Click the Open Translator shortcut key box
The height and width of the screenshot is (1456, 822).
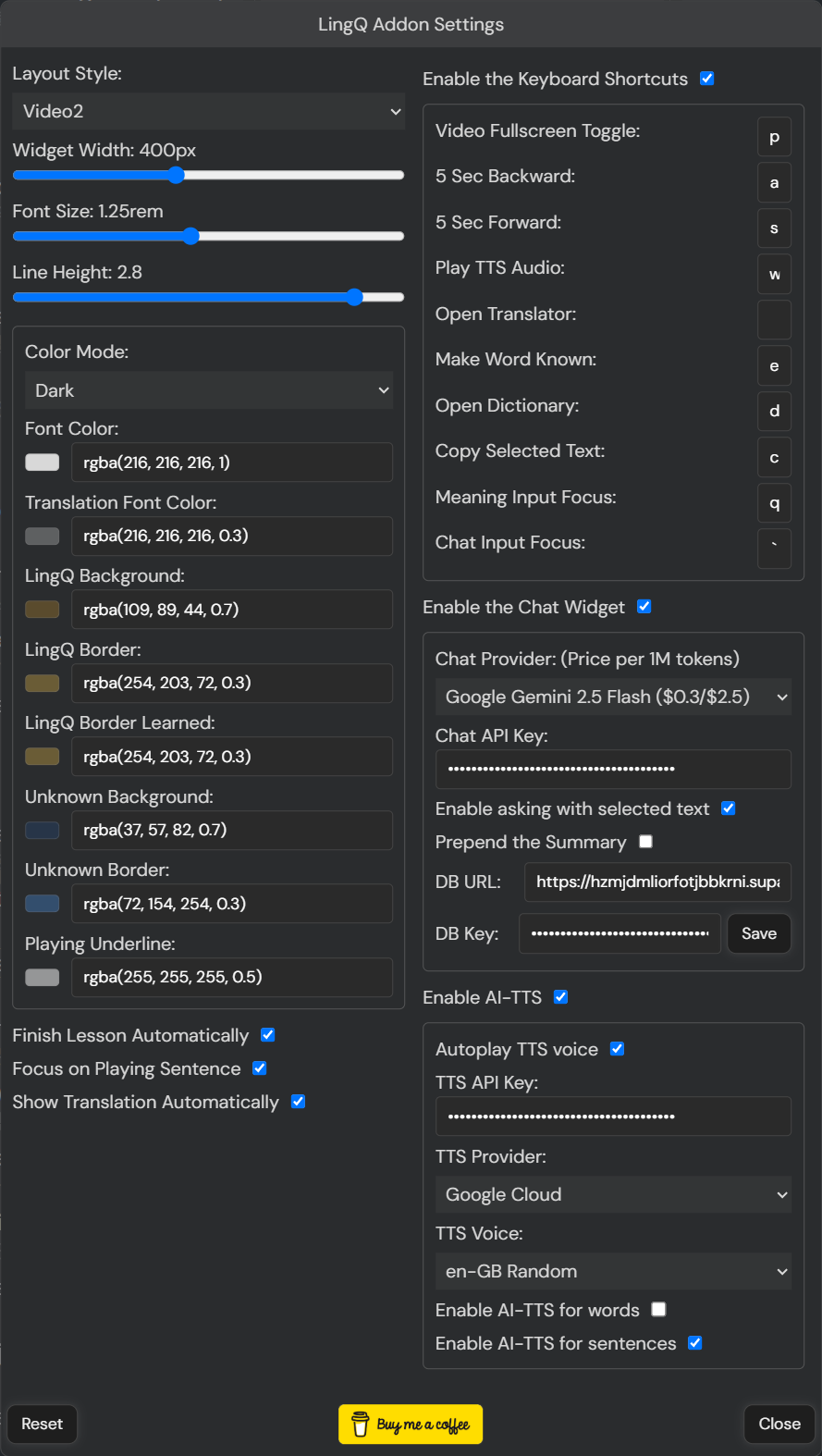(x=774, y=320)
